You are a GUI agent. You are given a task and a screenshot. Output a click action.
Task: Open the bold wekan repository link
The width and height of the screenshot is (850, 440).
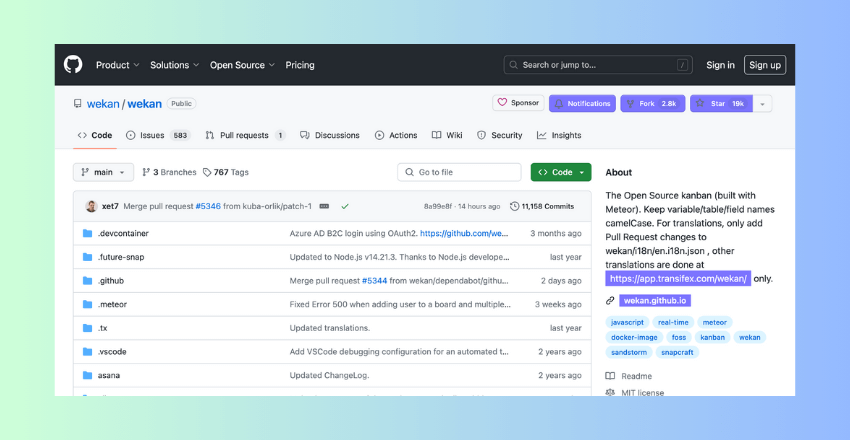pos(144,103)
